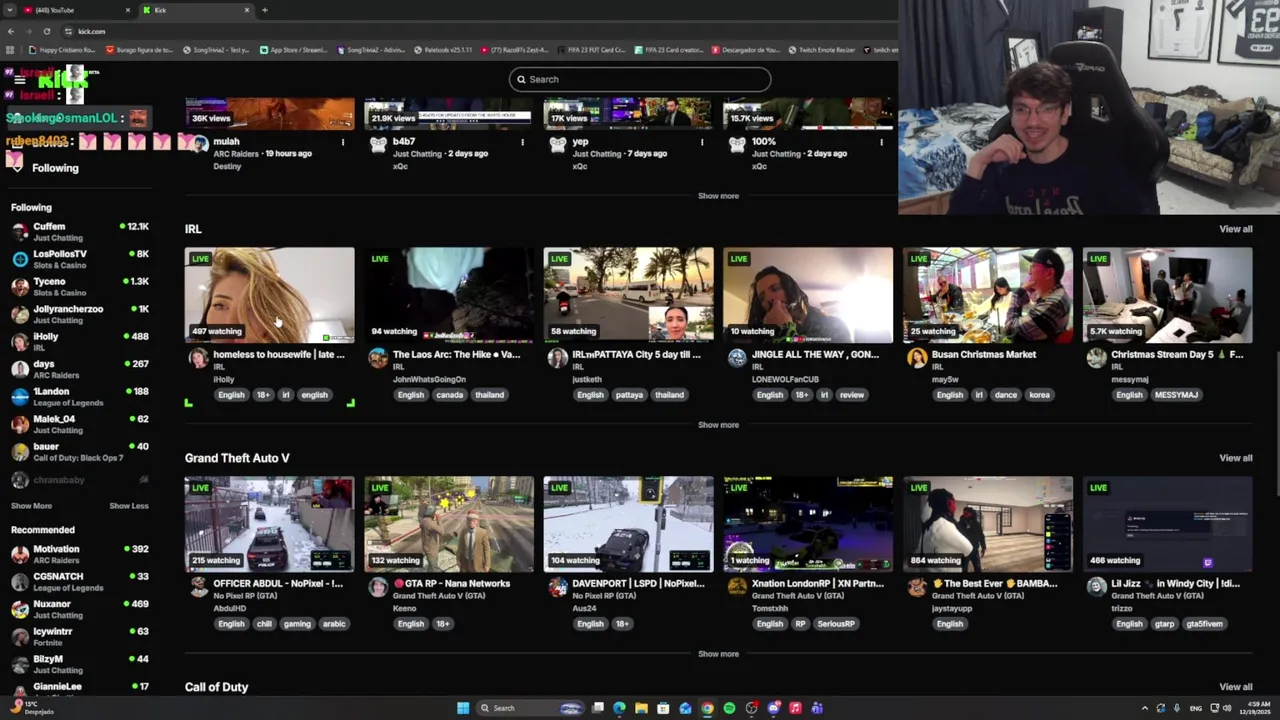Open iHolly avatar in Following list
Viewport: 1280px width, 720px height.
(x=20, y=342)
